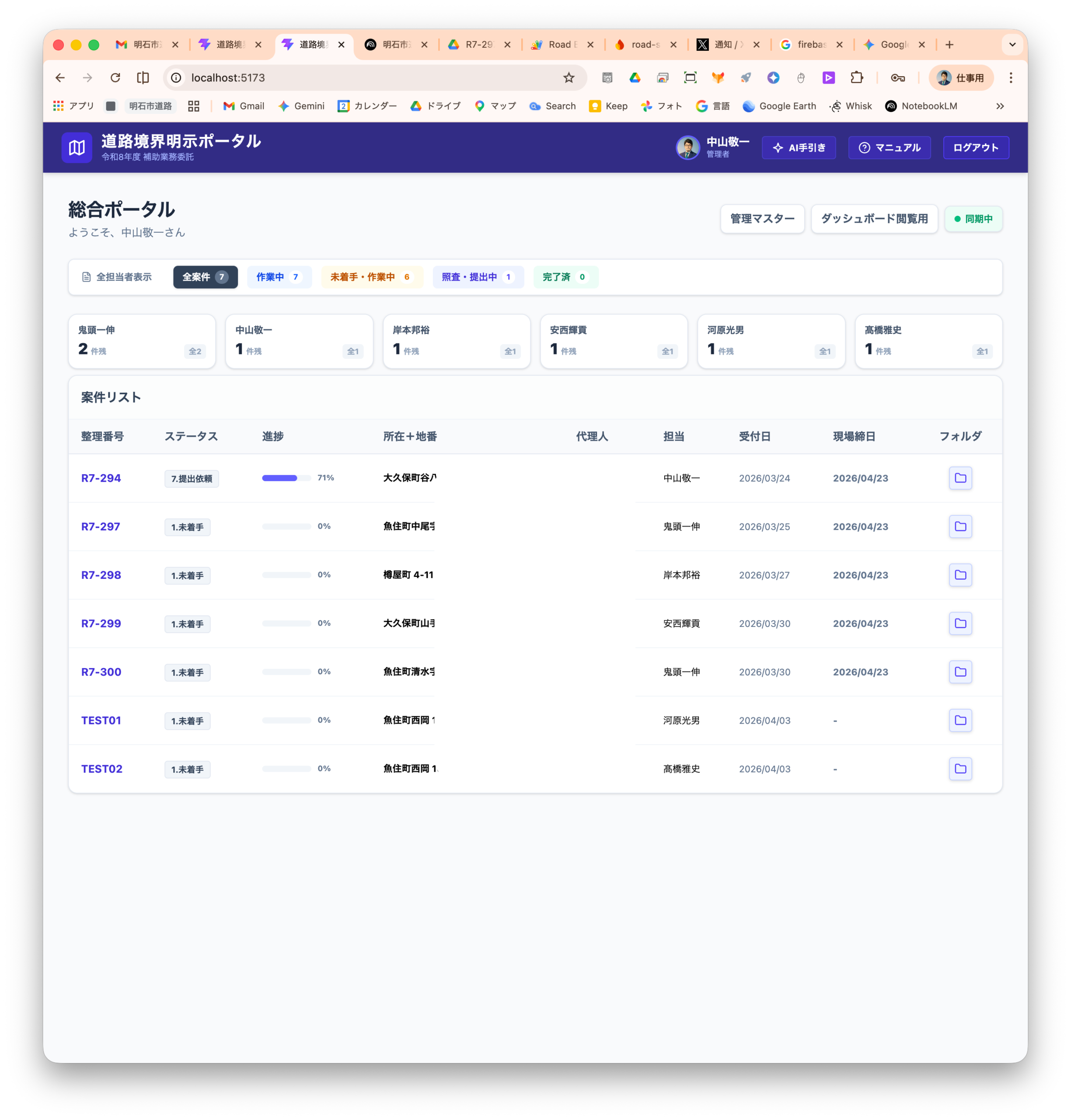Bookmark this page with star icon
The width and height of the screenshot is (1071, 1120).
(569, 78)
